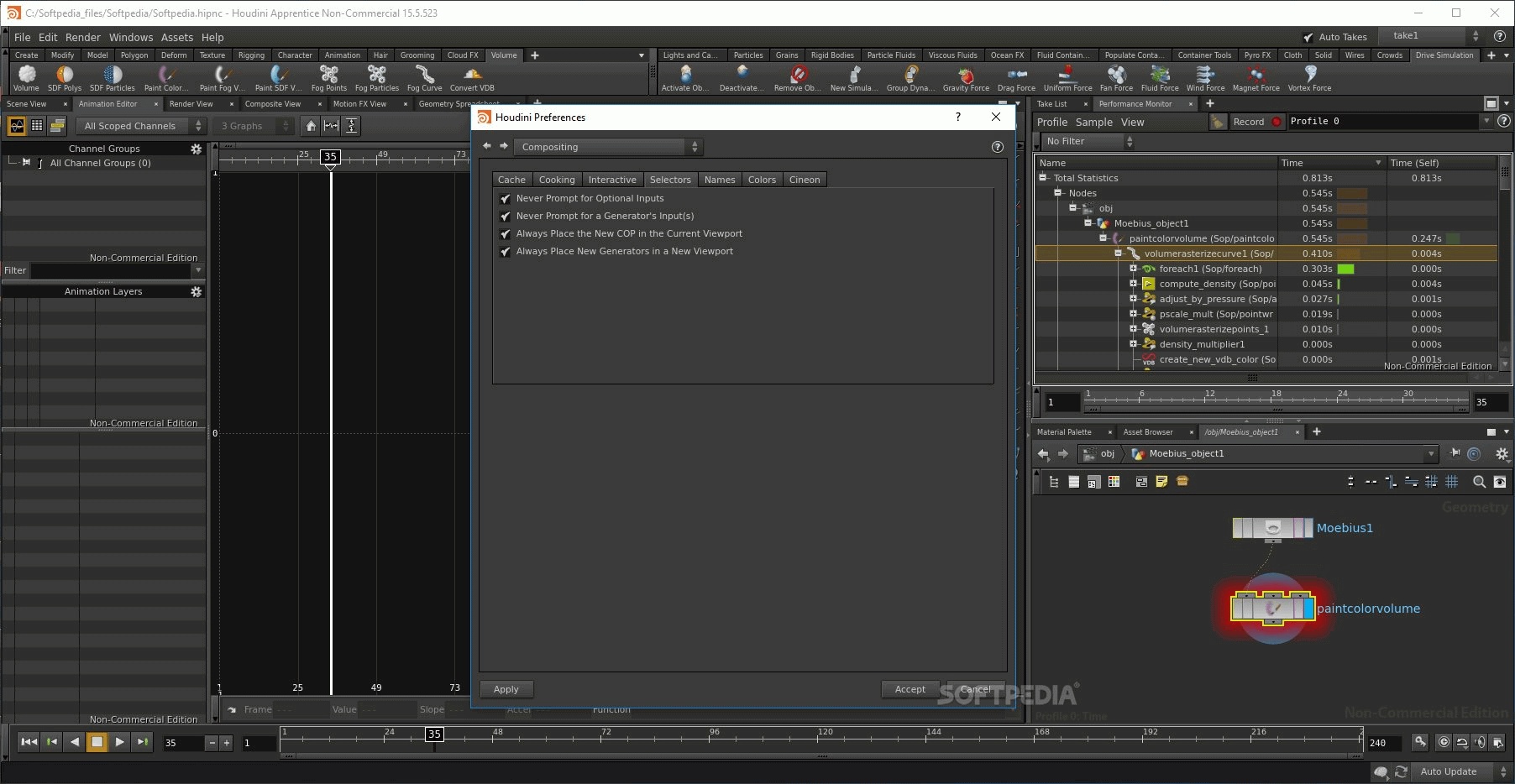The height and width of the screenshot is (784, 1515).
Task: Click the SDF Polys shelf tool
Action: (x=65, y=78)
